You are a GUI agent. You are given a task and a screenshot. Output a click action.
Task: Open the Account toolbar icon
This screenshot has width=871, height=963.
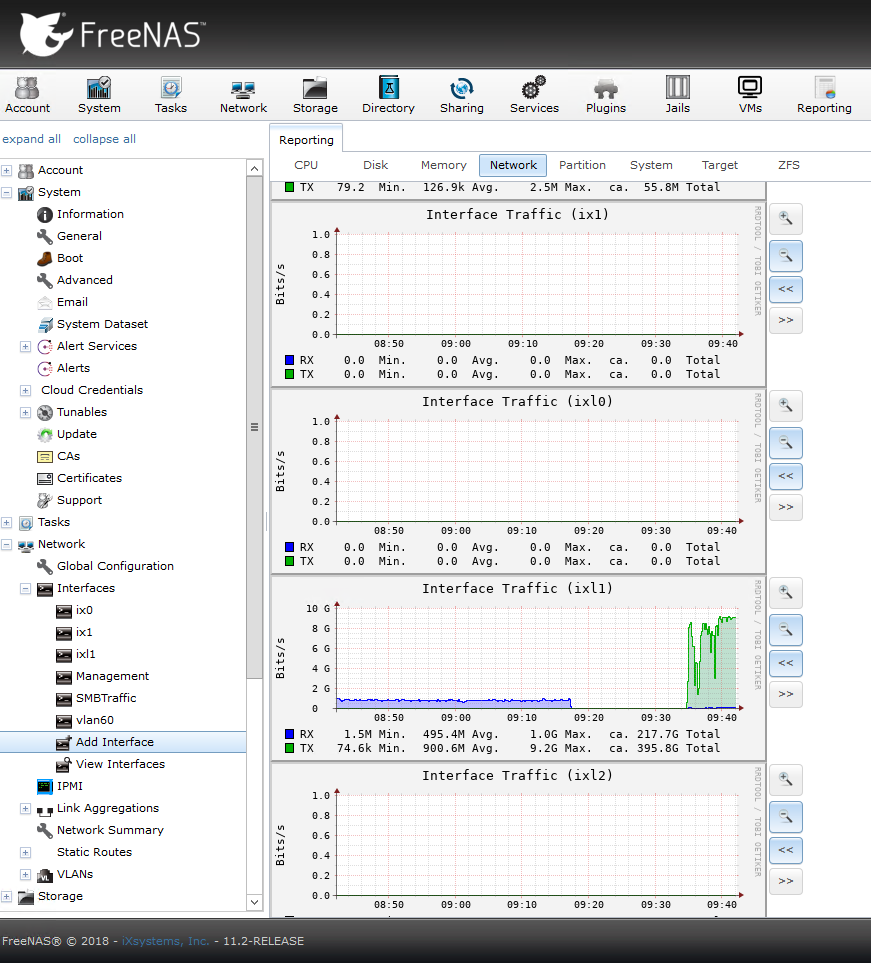[28, 95]
